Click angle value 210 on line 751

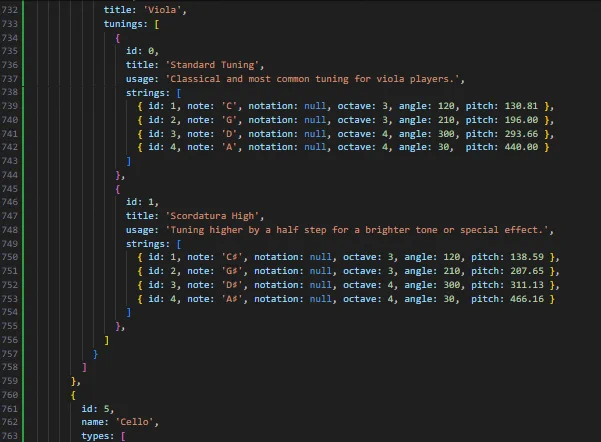coord(451,271)
